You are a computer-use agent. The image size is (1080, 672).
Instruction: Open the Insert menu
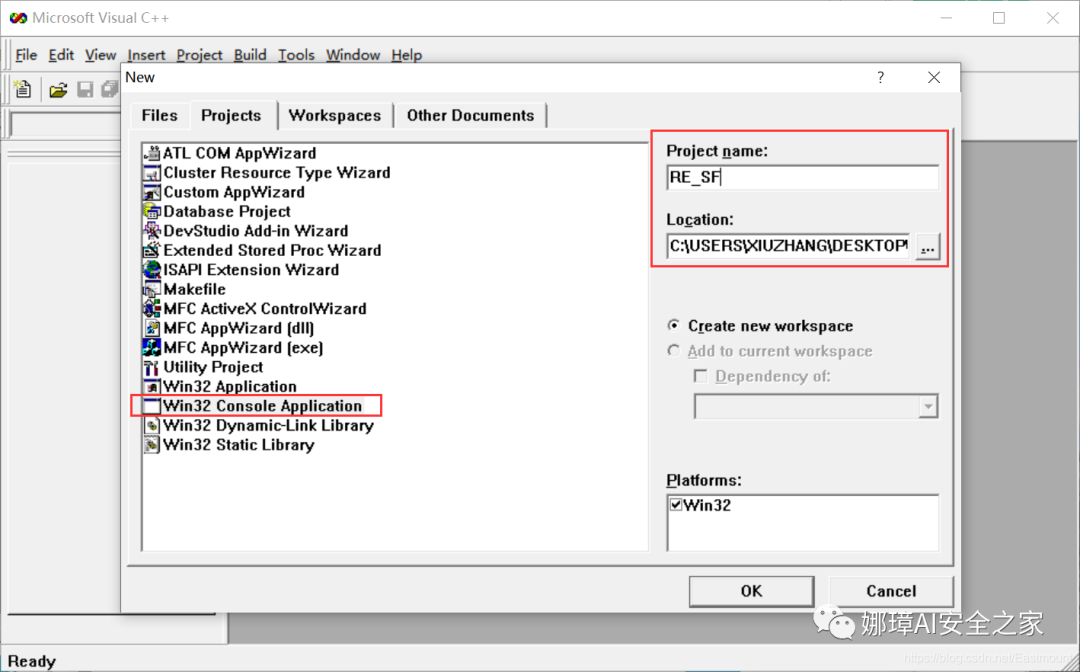coord(146,55)
